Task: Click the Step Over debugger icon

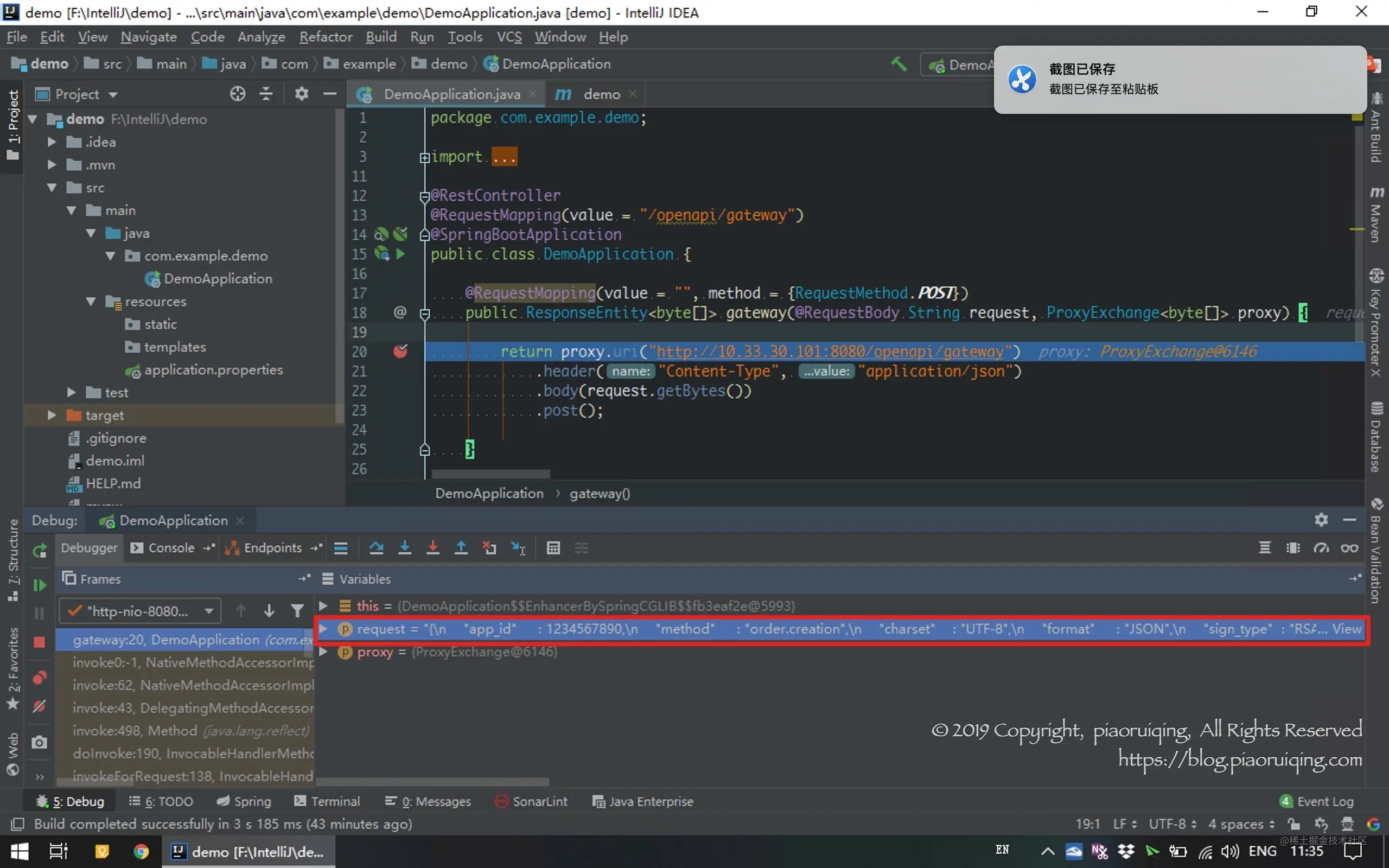Action: [x=377, y=548]
